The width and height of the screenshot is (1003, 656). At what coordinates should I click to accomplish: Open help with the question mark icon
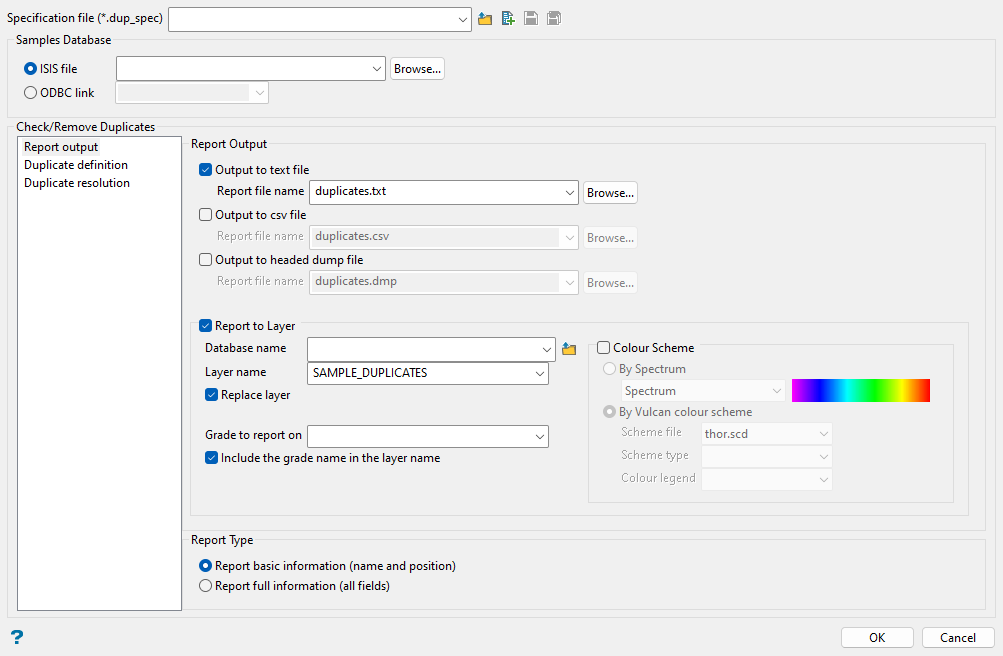click(x=16, y=637)
